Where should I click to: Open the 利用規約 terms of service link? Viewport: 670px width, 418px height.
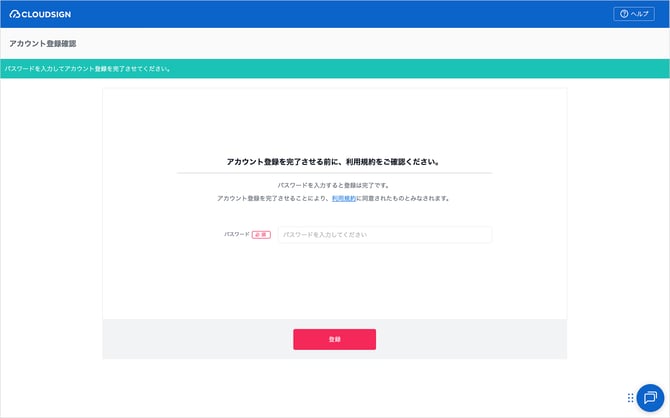[x=344, y=199]
